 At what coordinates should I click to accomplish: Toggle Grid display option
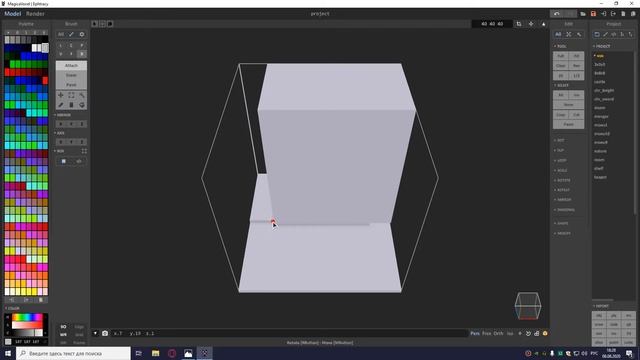(79, 335)
